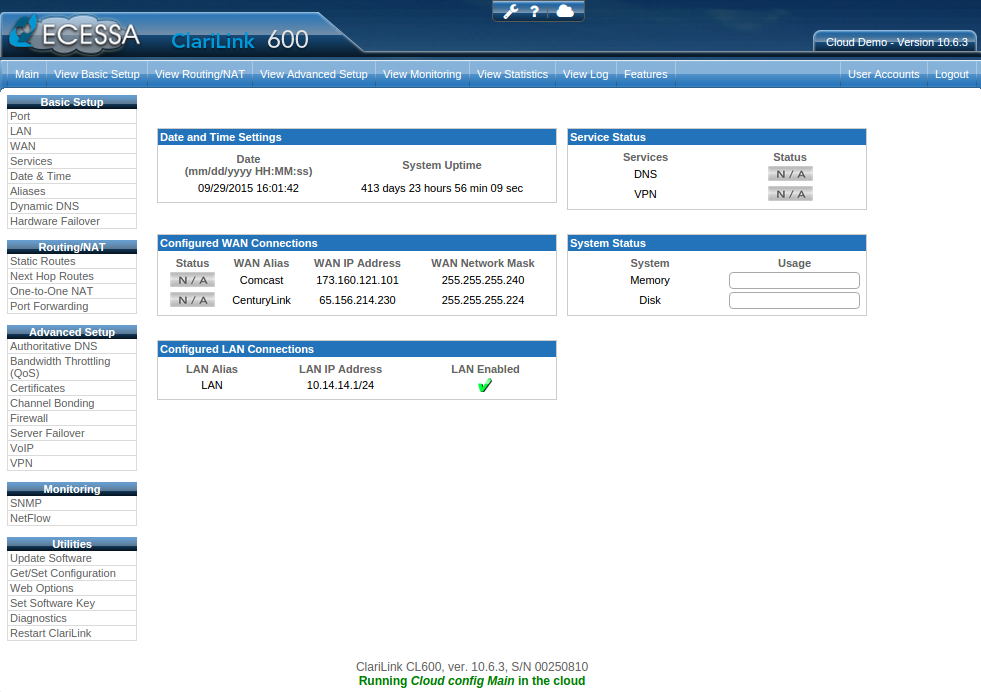The width and height of the screenshot is (981, 692).
Task: Open Channel Bonding link
Action: tap(72, 404)
